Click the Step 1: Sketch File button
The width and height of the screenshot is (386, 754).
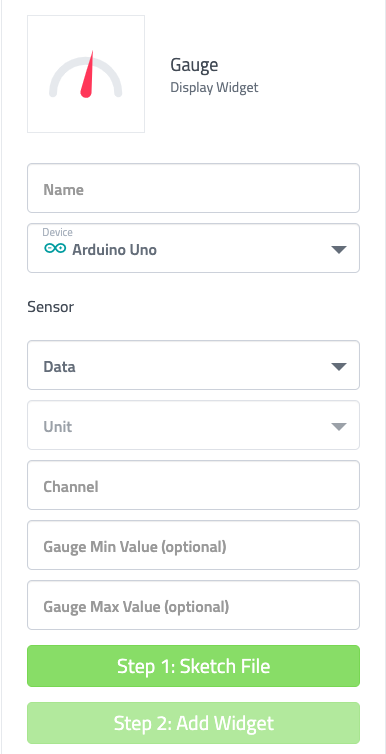(x=193, y=666)
